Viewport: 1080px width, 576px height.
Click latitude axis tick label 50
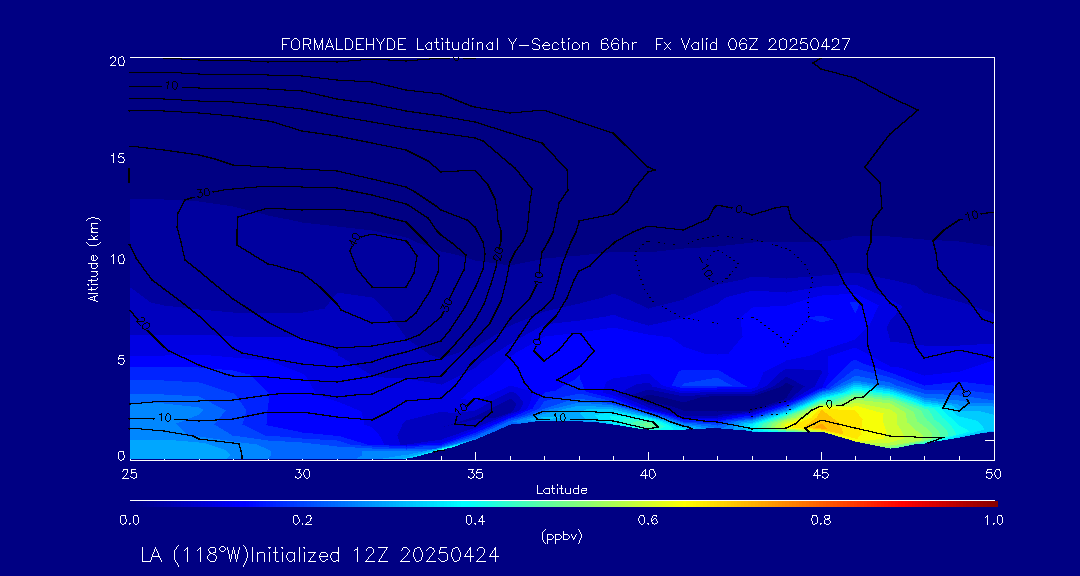pos(994,474)
